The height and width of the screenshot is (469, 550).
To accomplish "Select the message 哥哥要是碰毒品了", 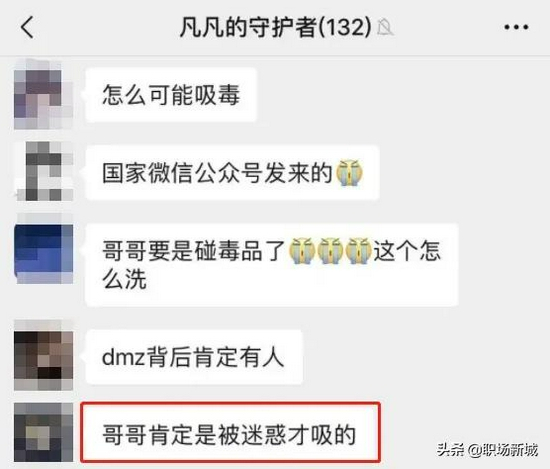I will [x=271, y=265].
